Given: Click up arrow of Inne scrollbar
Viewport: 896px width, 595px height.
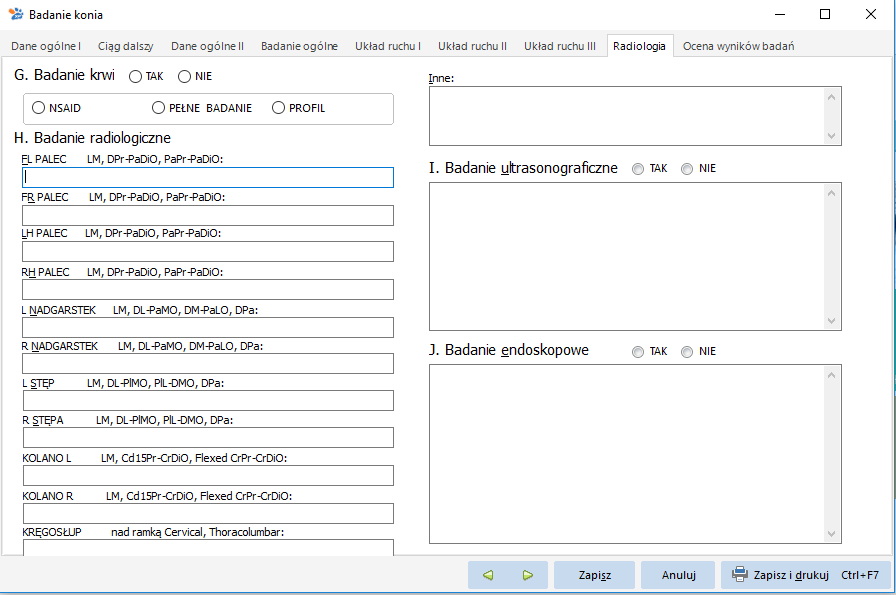Looking at the screenshot, I should [x=831, y=97].
